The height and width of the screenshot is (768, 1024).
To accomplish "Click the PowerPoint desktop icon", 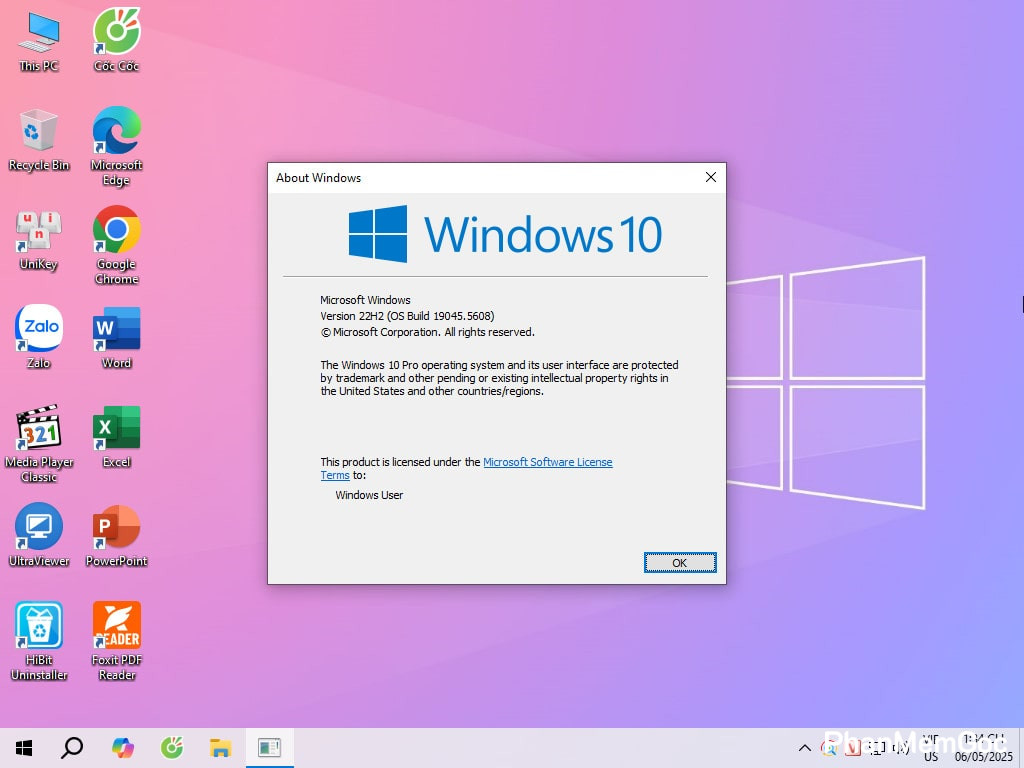I will coord(116,527).
